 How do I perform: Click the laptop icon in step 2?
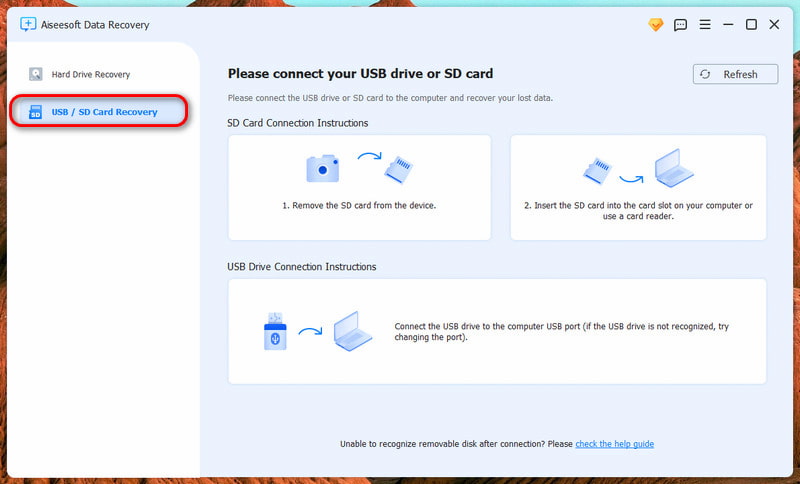[x=673, y=168]
